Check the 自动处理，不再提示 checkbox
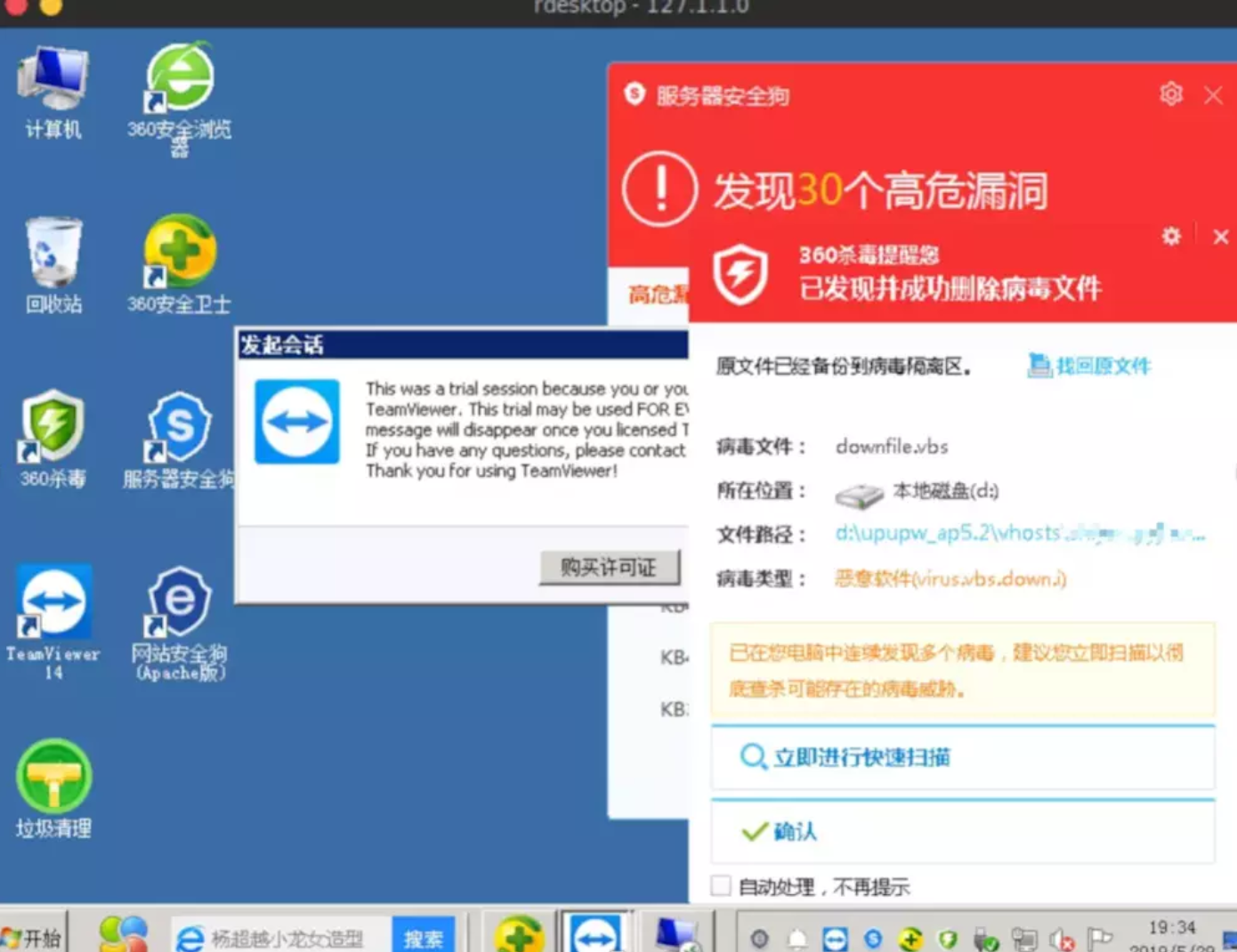 tap(721, 885)
